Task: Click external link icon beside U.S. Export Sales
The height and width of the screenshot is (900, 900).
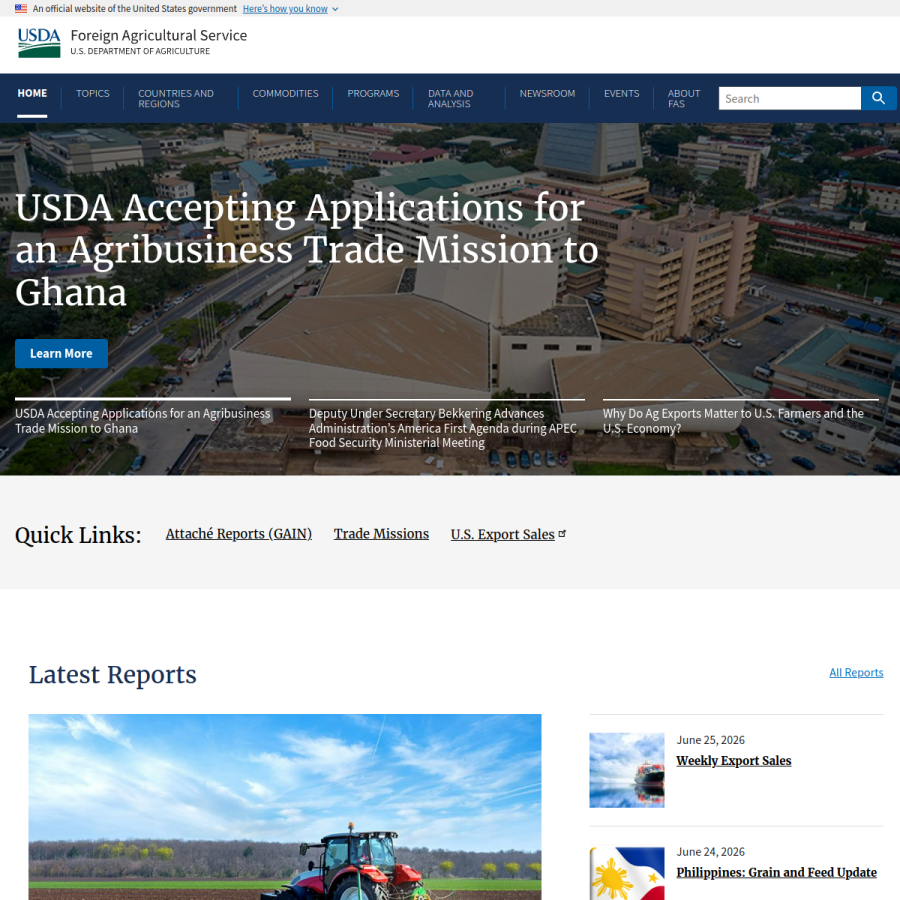Action: click(562, 534)
